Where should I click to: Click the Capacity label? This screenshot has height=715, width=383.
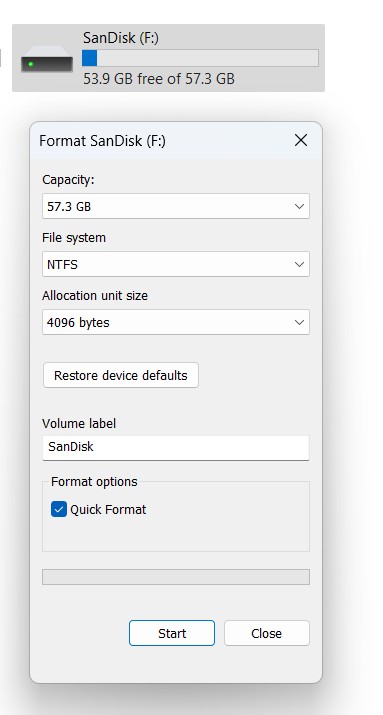pyautogui.click(x=68, y=180)
